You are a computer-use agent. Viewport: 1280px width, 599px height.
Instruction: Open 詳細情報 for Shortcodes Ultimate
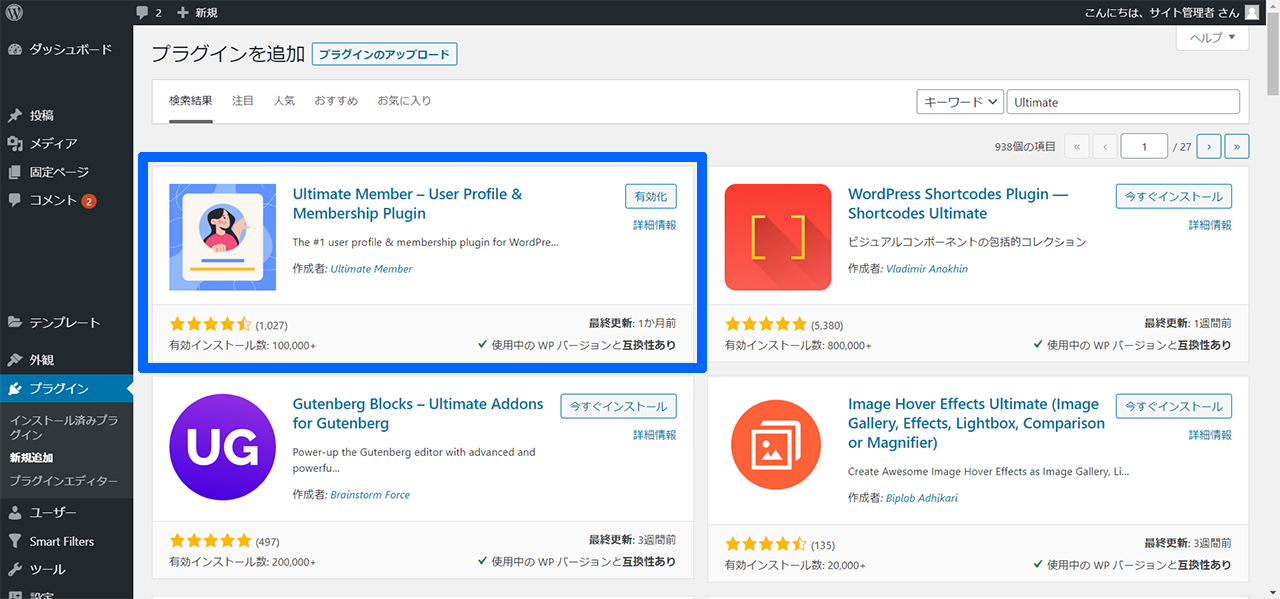coord(1210,225)
